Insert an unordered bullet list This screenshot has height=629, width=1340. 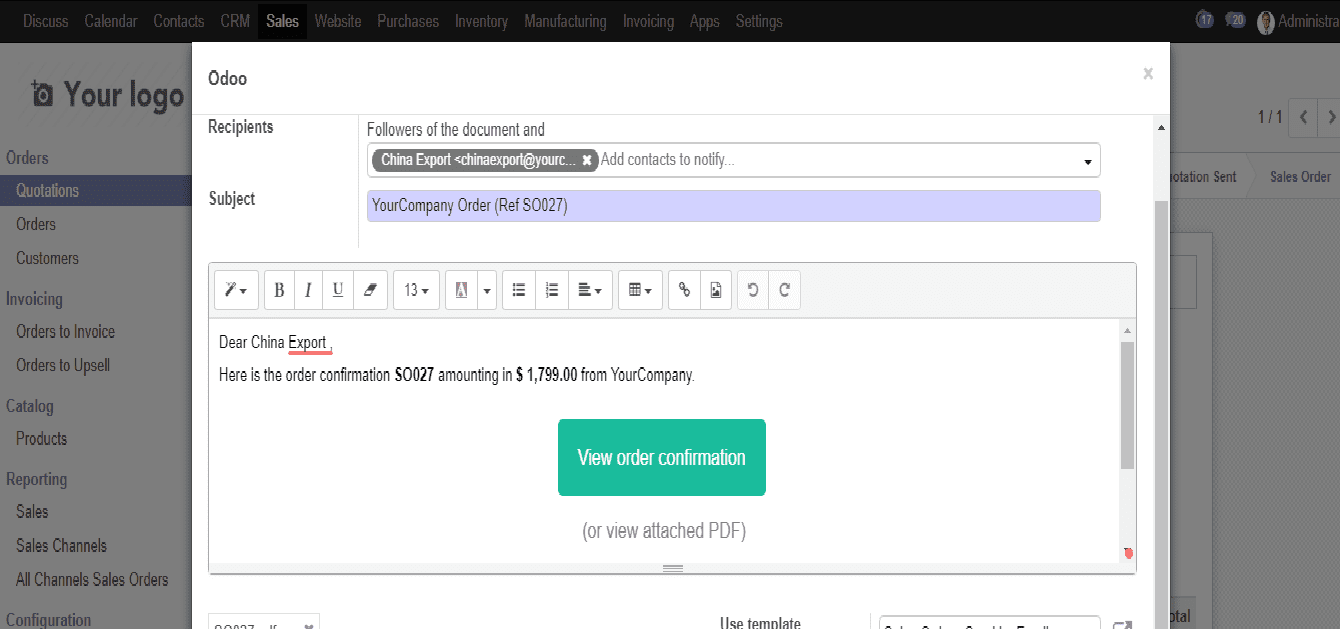pos(519,290)
